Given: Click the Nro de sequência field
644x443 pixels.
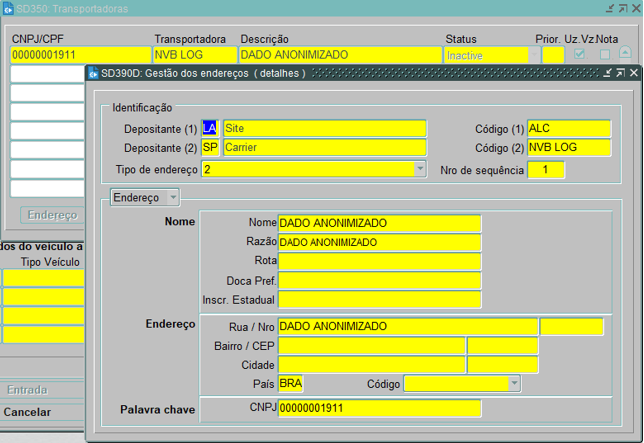Looking at the screenshot, I should point(545,170).
